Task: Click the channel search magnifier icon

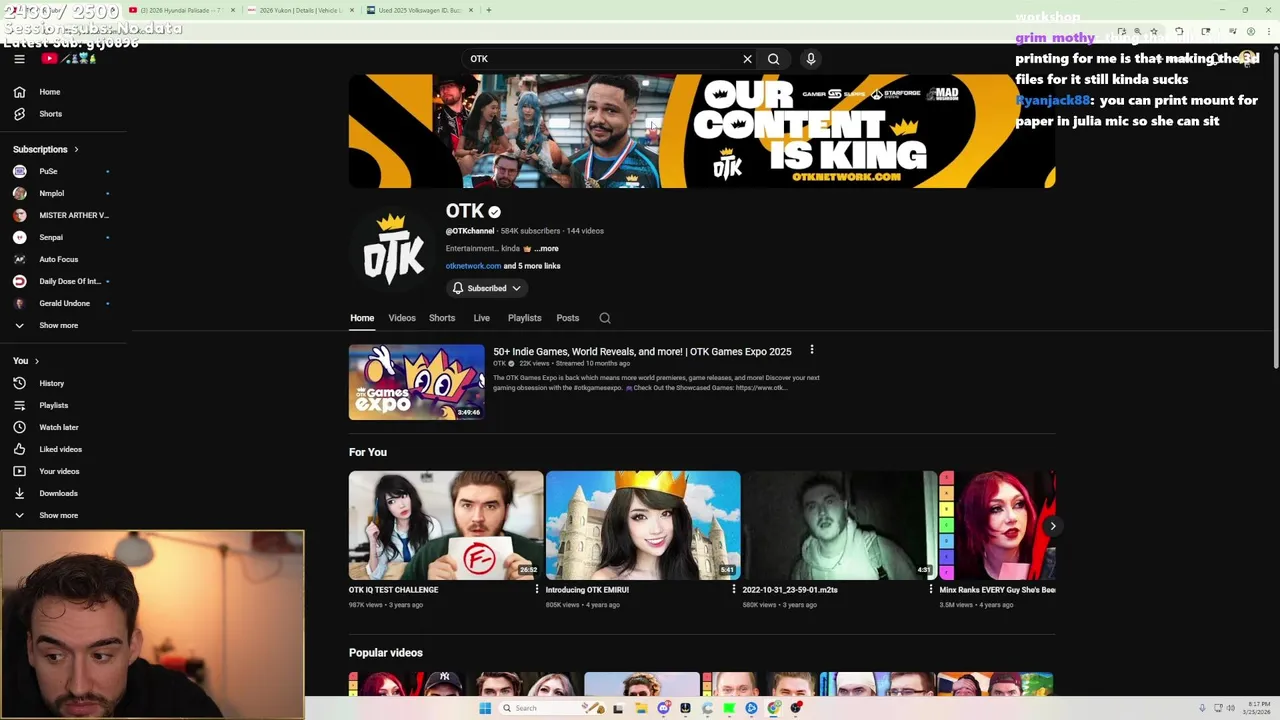Action: 605,318
